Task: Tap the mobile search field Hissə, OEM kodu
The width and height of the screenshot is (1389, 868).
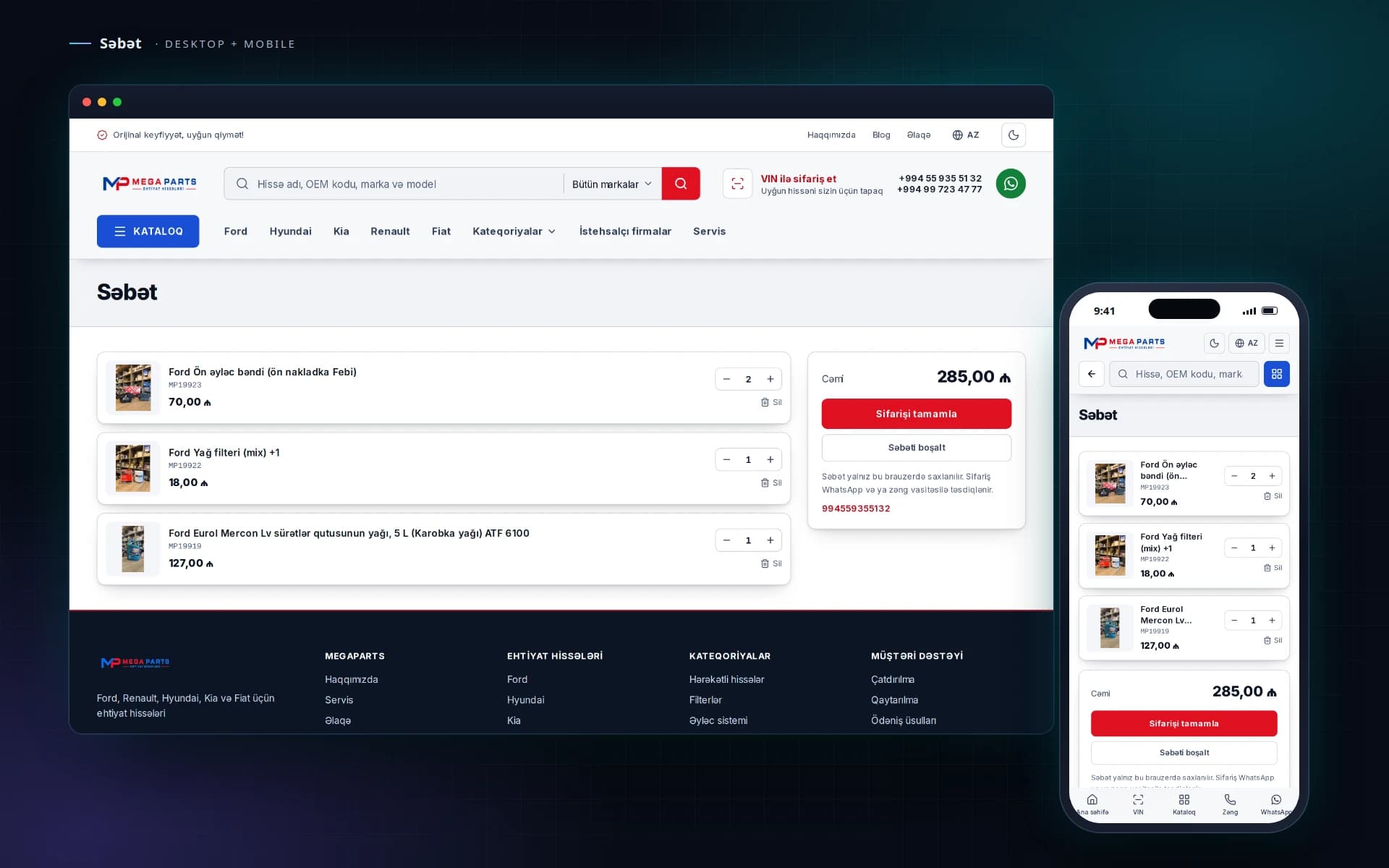Action: point(1184,374)
